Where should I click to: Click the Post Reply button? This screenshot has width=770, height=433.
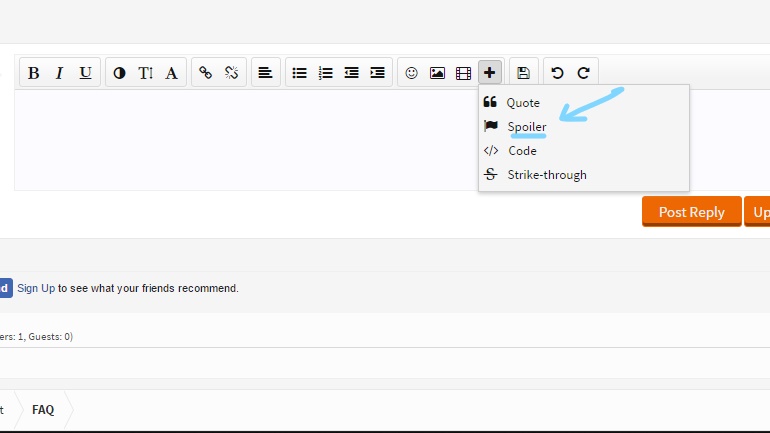coord(691,212)
